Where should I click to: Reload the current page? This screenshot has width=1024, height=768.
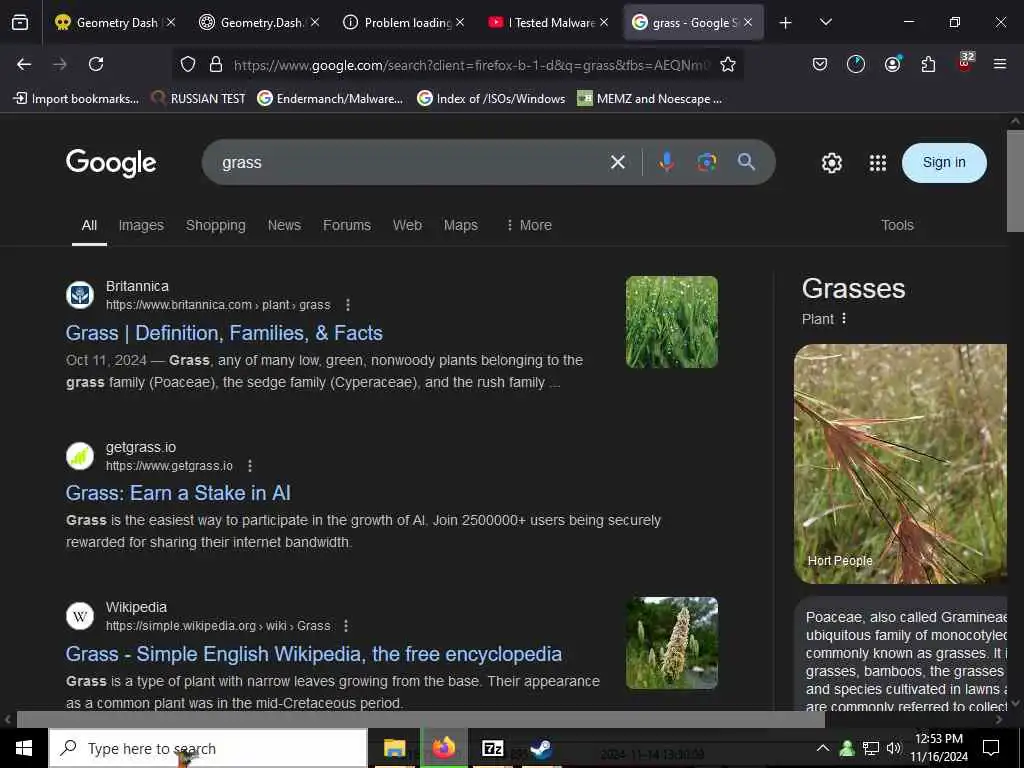[x=96, y=64]
